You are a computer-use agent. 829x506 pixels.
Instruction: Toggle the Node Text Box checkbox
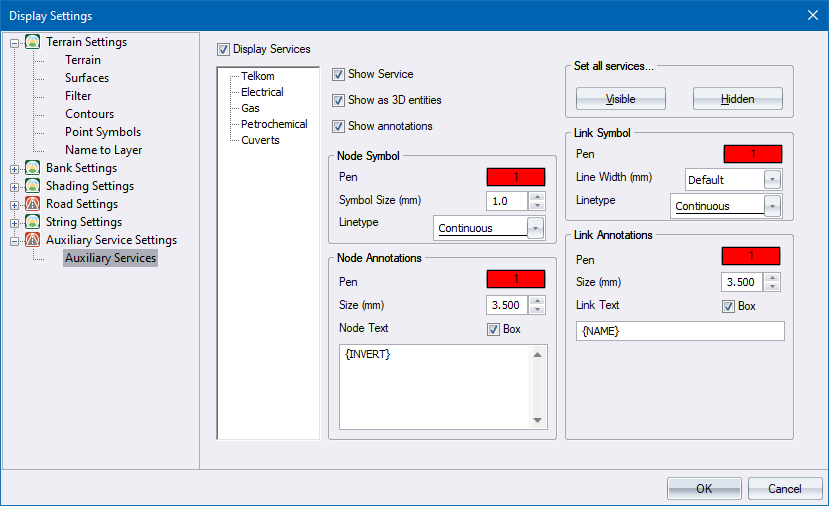[493, 329]
